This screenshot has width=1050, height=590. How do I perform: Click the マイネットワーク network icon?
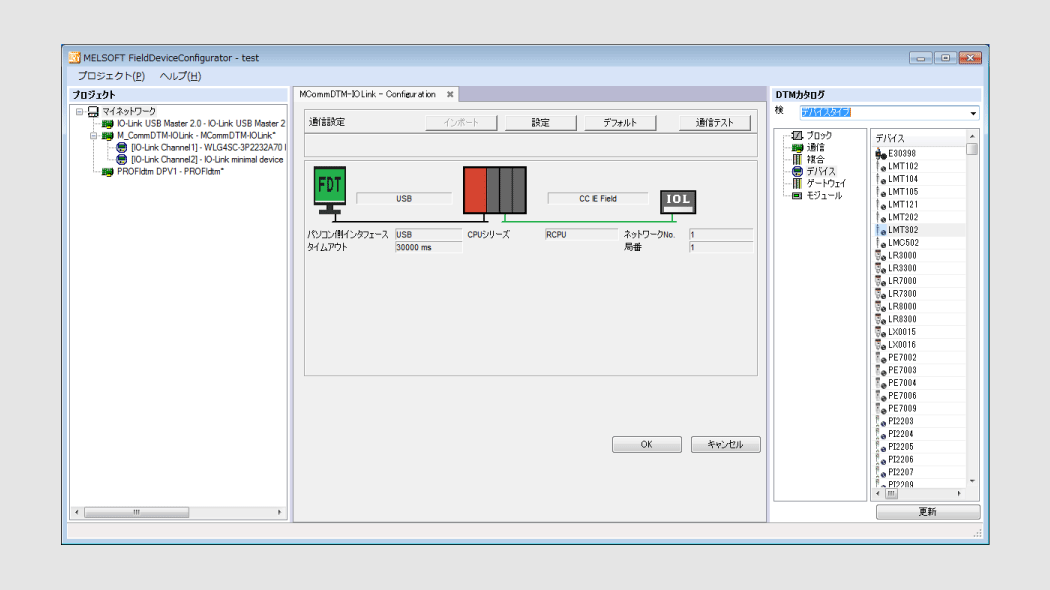93,111
